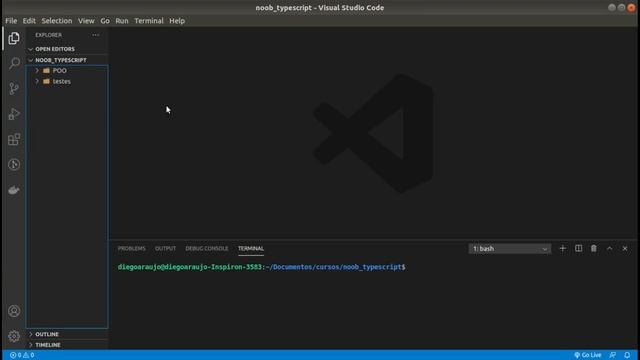Viewport: 640px width, 360px height.
Task: Expand the POO folder
Action: click(x=37, y=71)
